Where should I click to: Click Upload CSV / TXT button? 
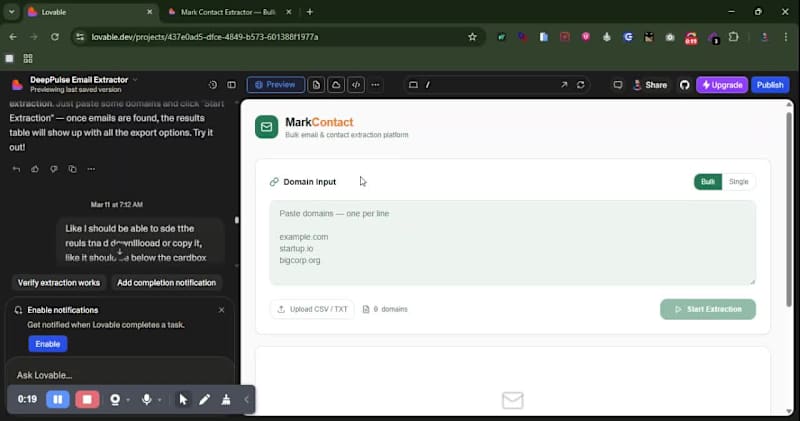click(x=312, y=309)
